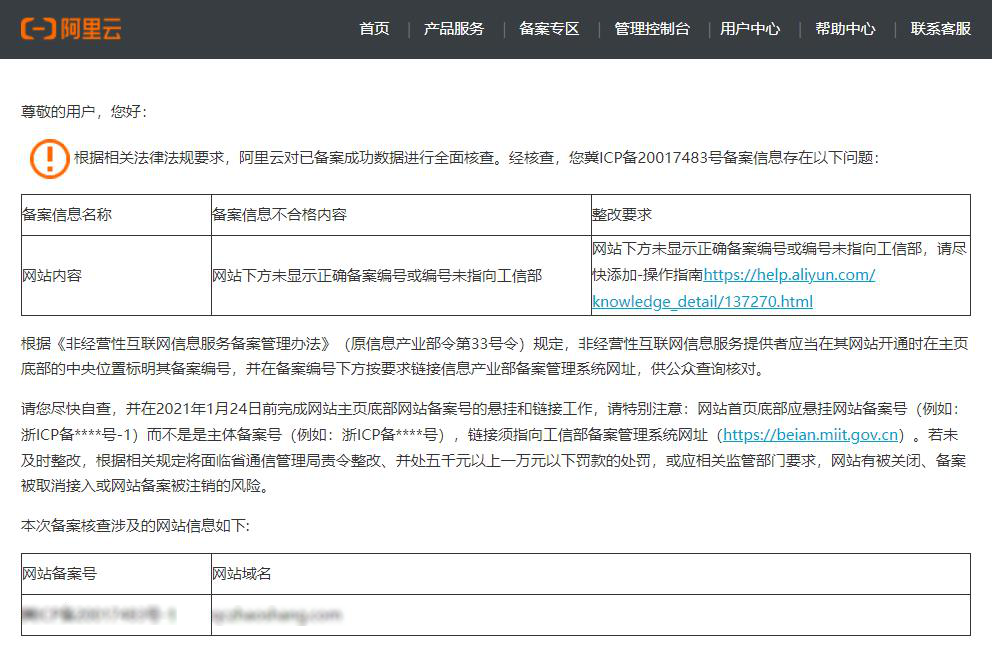Screen dimensions: 992x650
Task: Click the 网站备案号 header cell
Action: click(116, 574)
